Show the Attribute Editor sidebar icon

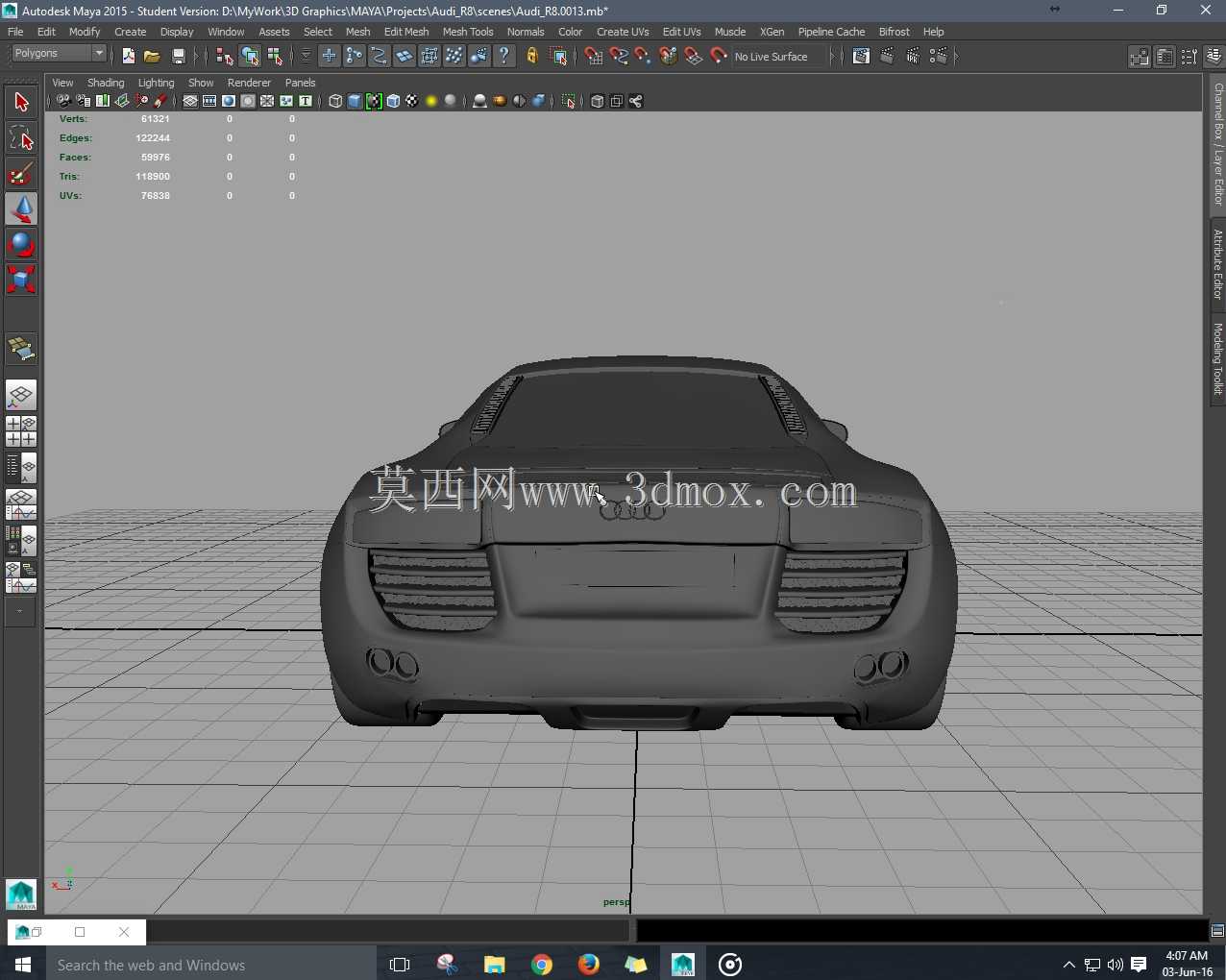[x=1165, y=57]
